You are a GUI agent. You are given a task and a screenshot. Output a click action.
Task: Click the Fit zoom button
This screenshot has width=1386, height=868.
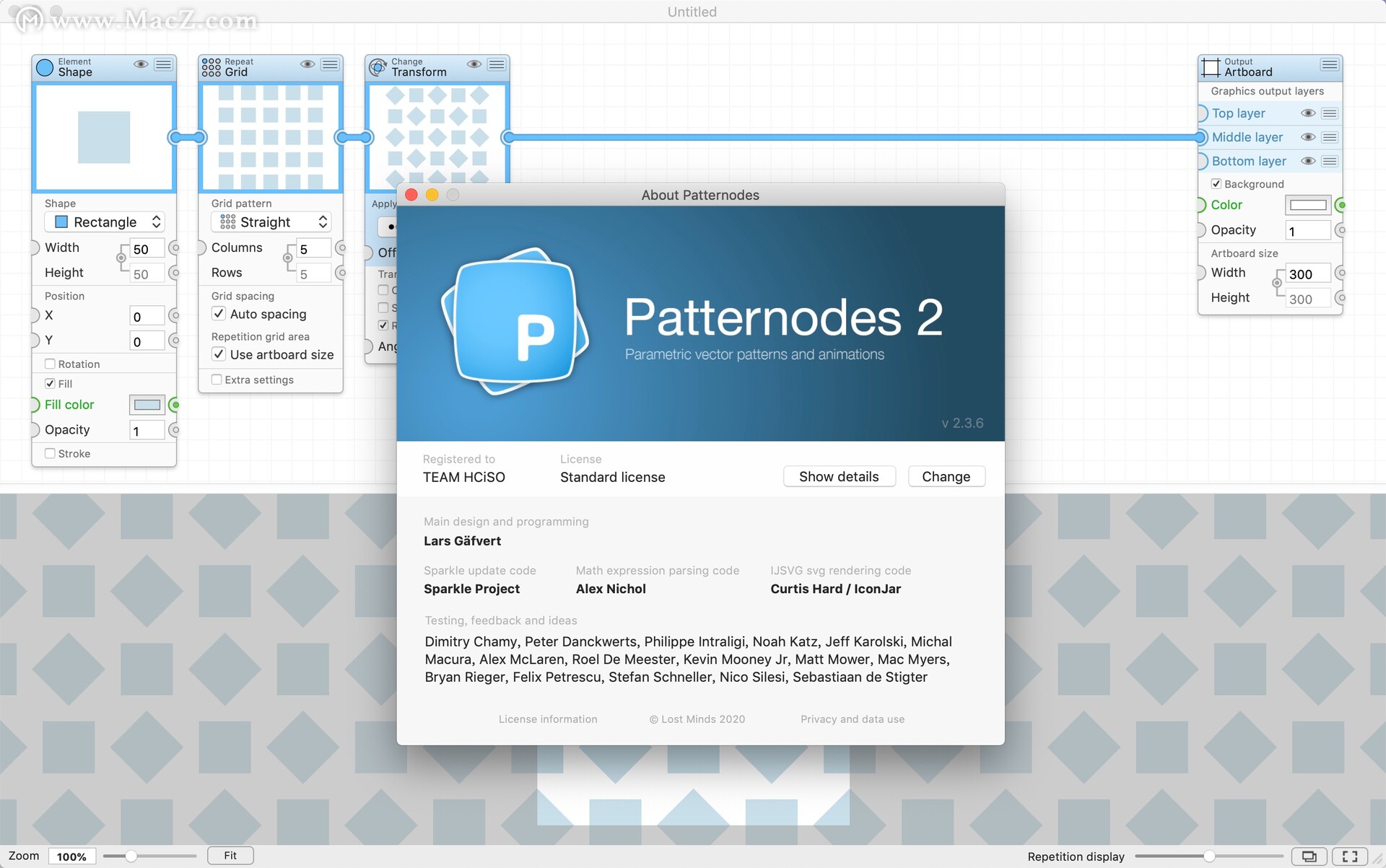[x=230, y=856]
